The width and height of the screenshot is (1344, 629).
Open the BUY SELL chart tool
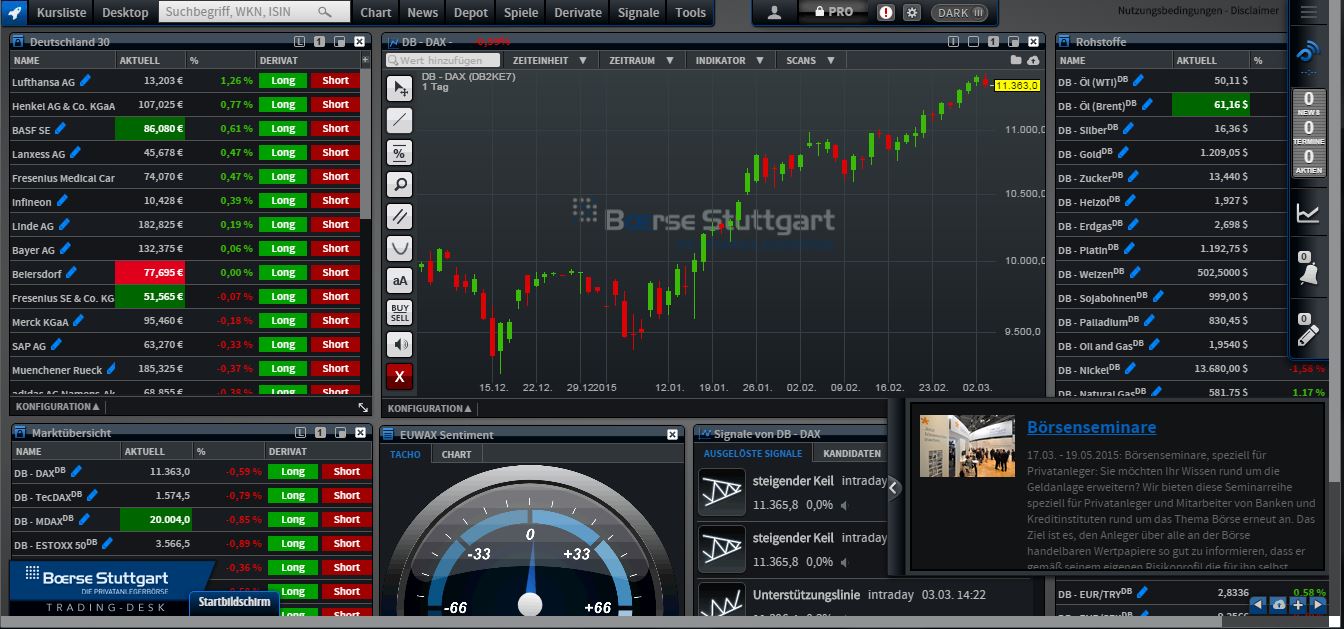(x=399, y=312)
